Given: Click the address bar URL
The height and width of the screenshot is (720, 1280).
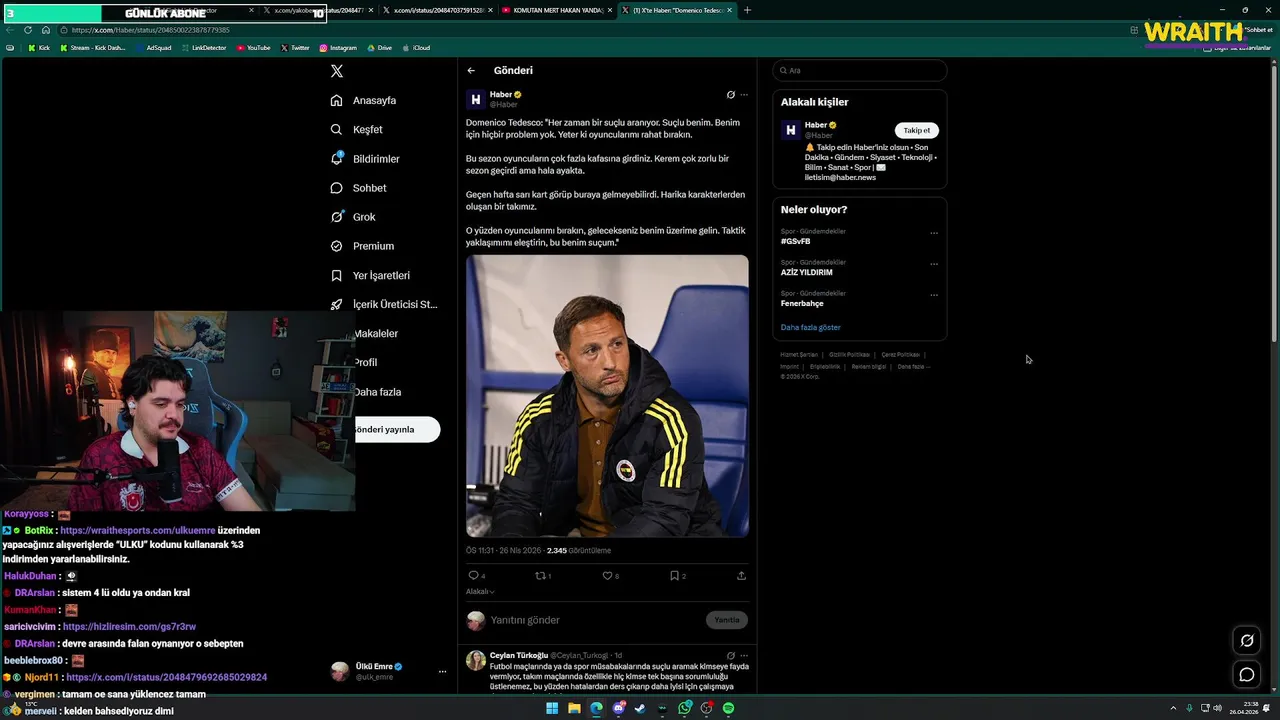Looking at the screenshot, I should pos(151,30).
